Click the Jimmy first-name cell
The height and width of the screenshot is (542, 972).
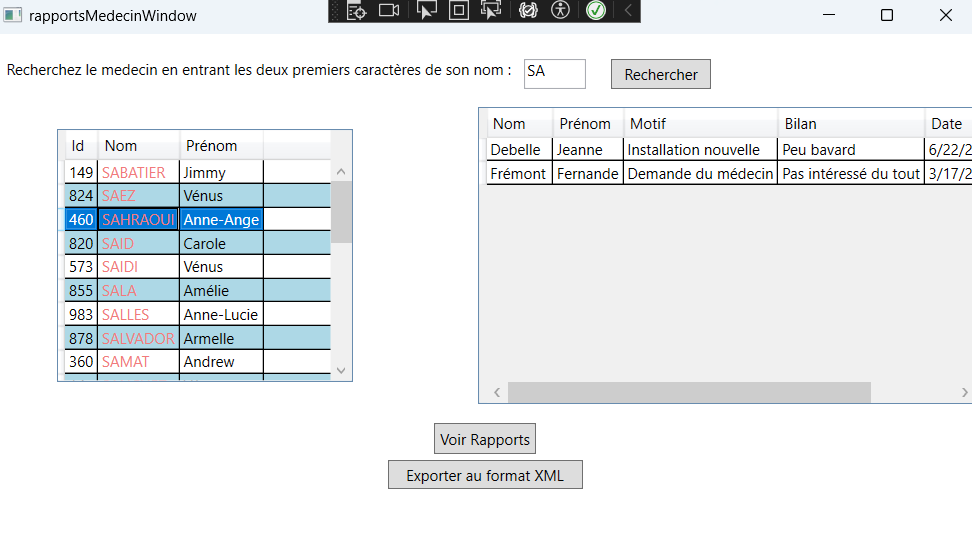[221, 172]
